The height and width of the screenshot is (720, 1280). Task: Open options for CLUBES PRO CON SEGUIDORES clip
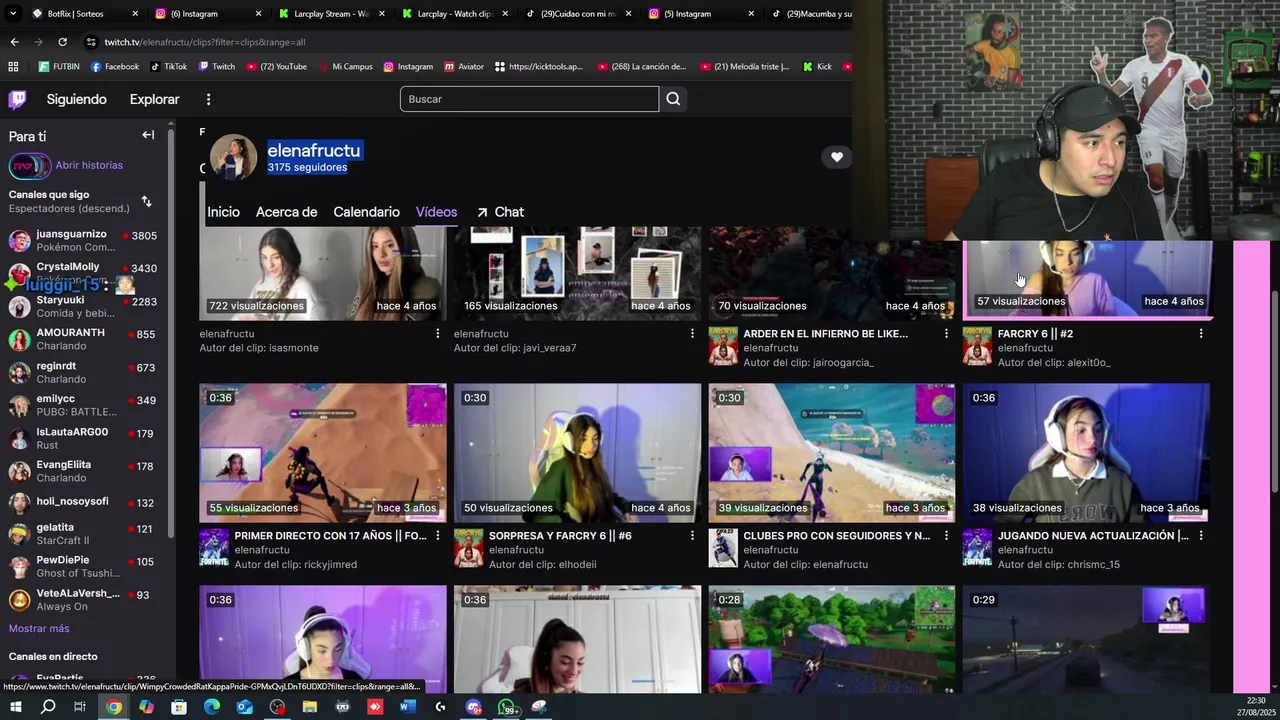click(946, 536)
